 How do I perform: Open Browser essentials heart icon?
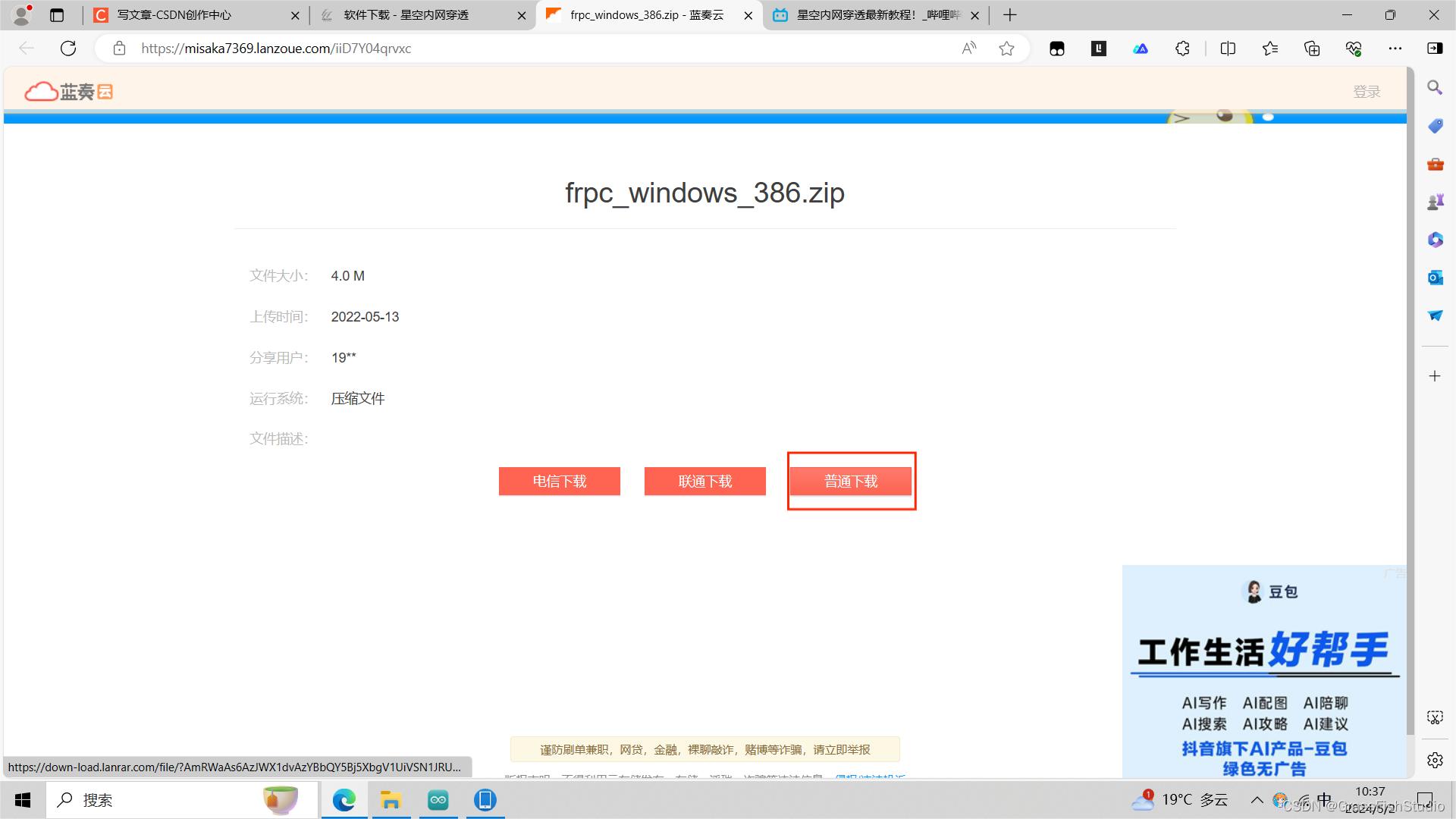(x=1354, y=48)
